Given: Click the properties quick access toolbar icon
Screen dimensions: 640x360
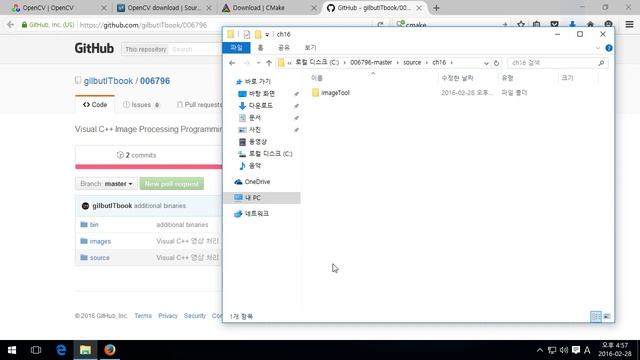Looking at the screenshot, I should click(247, 34).
